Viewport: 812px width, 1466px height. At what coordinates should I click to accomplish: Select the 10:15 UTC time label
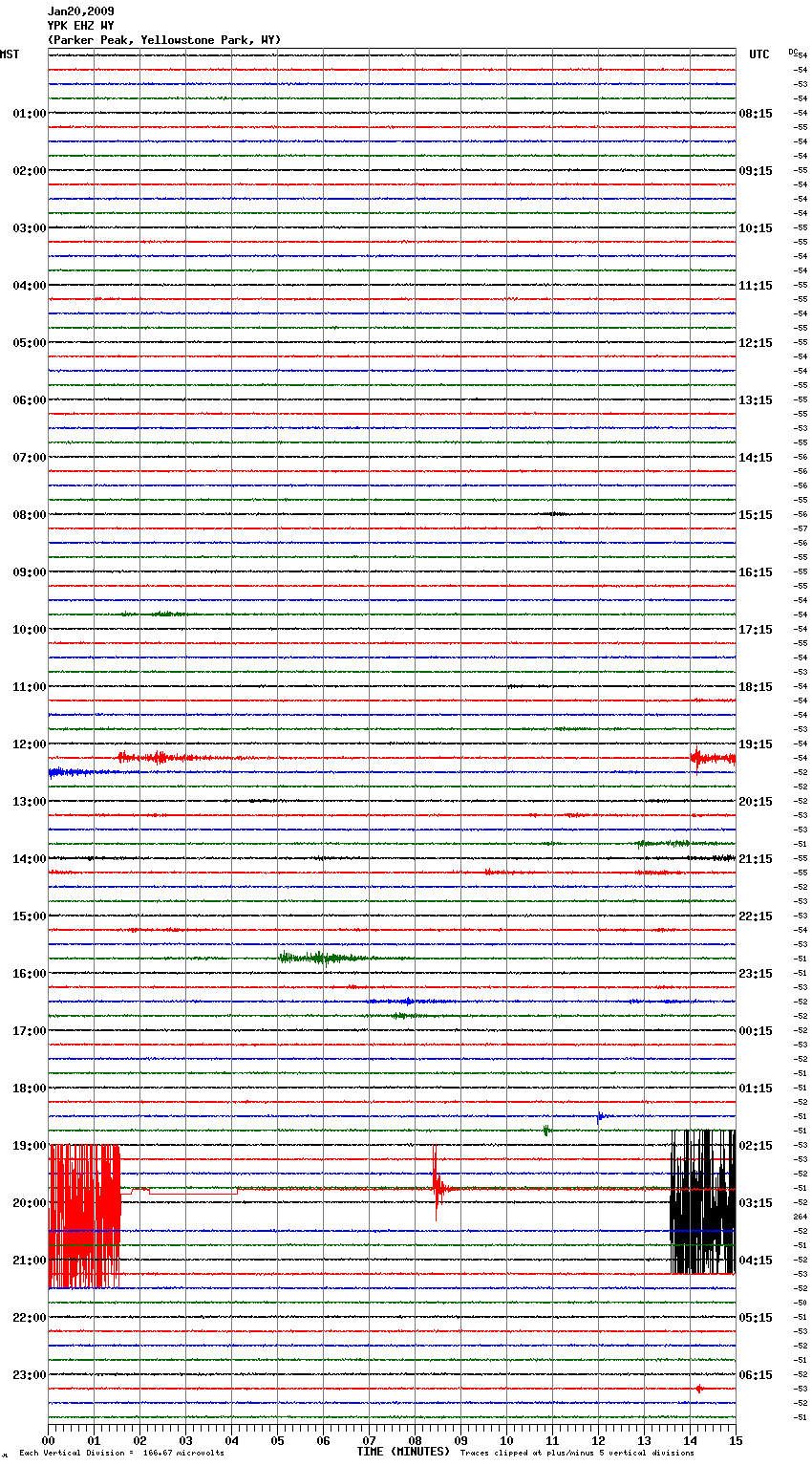coord(756,228)
